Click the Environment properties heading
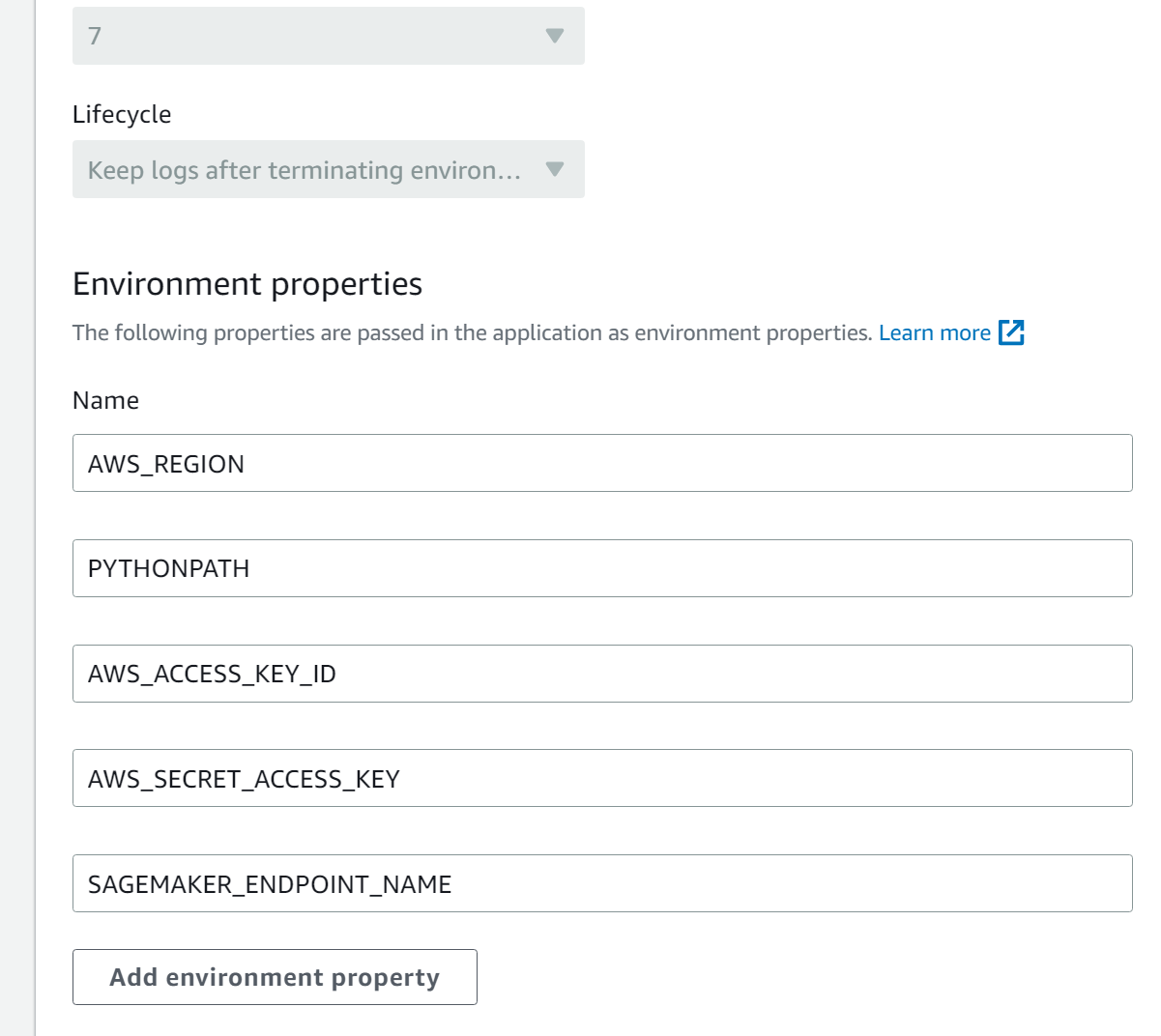The image size is (1161, 1036). point(247,284)
